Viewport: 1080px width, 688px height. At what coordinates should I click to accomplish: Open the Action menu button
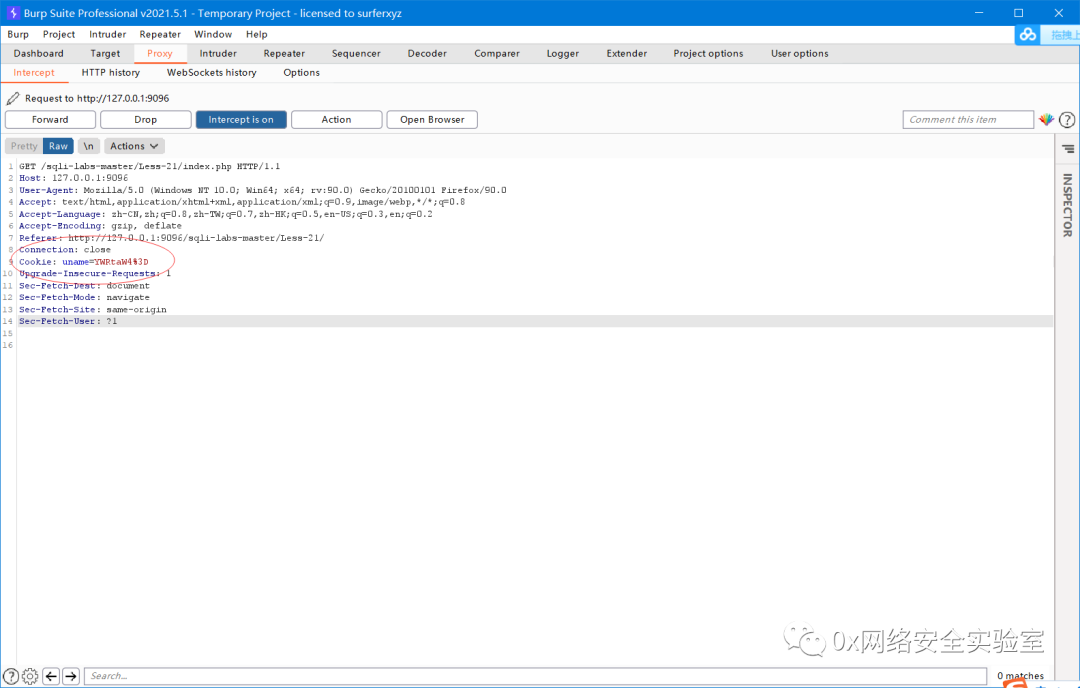336,120
